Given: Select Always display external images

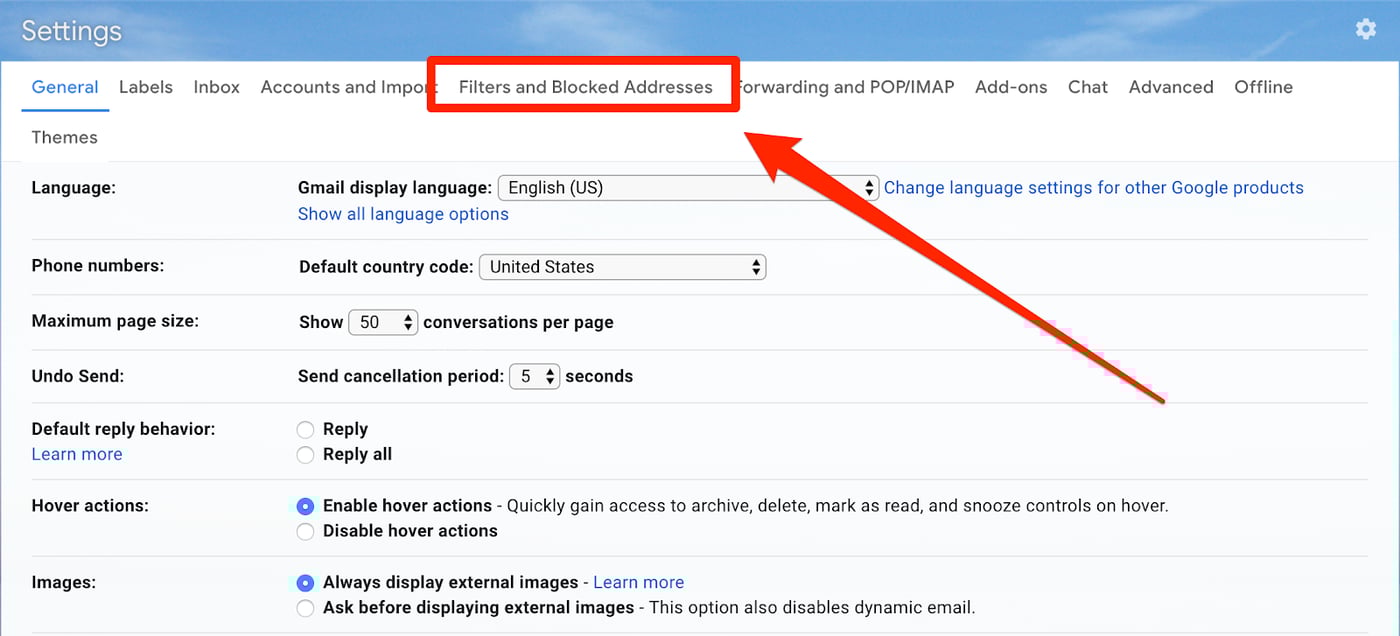Looking at the screenshot, I should [305, 583].
